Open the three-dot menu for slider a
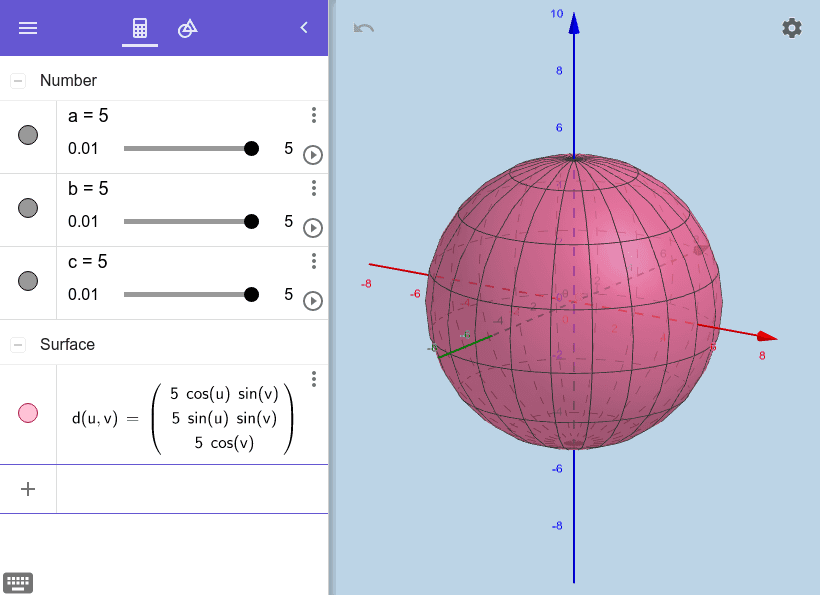The width and height of the screenshot is (822, 597). point(314,115)
